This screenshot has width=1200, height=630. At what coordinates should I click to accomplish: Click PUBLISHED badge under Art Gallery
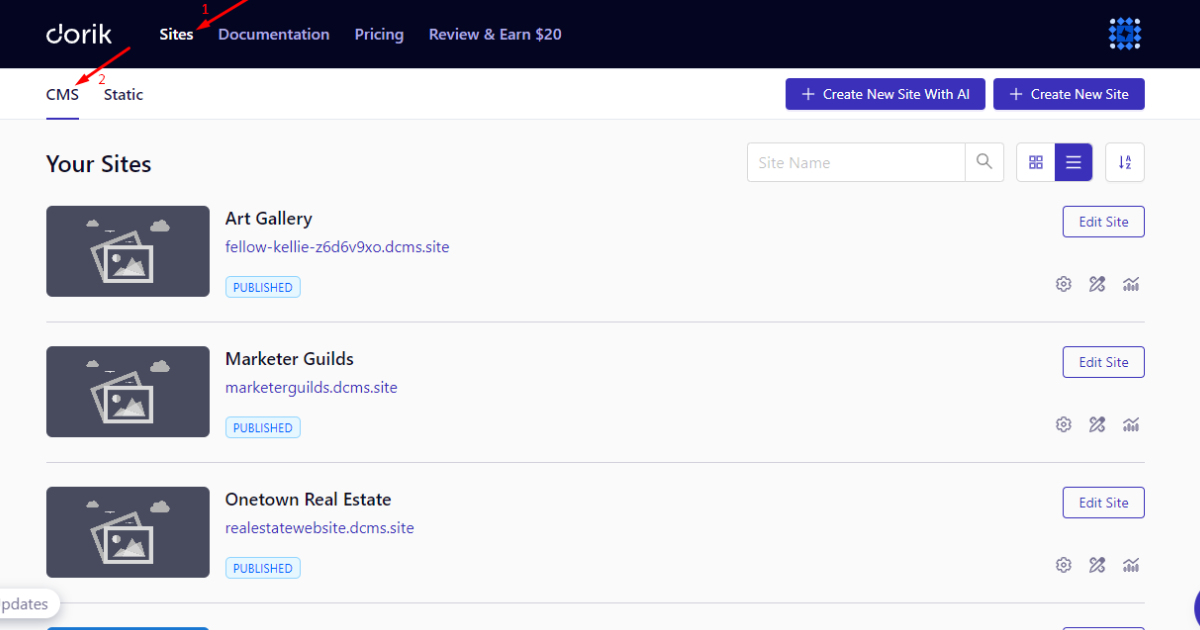click(x=263, y=287)
